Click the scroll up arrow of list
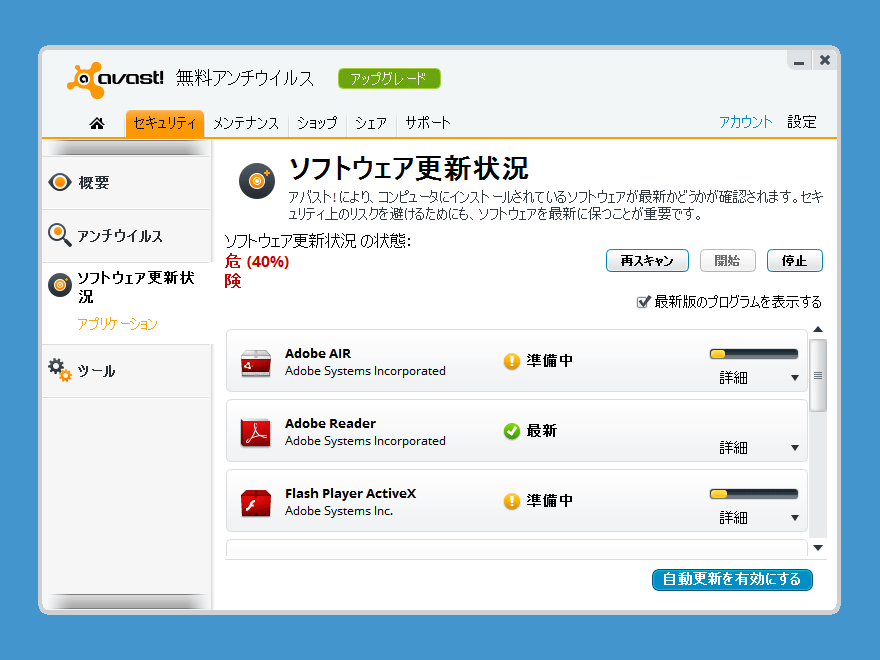880x660 pixels. pyautogui.click(x=818, y=329)
